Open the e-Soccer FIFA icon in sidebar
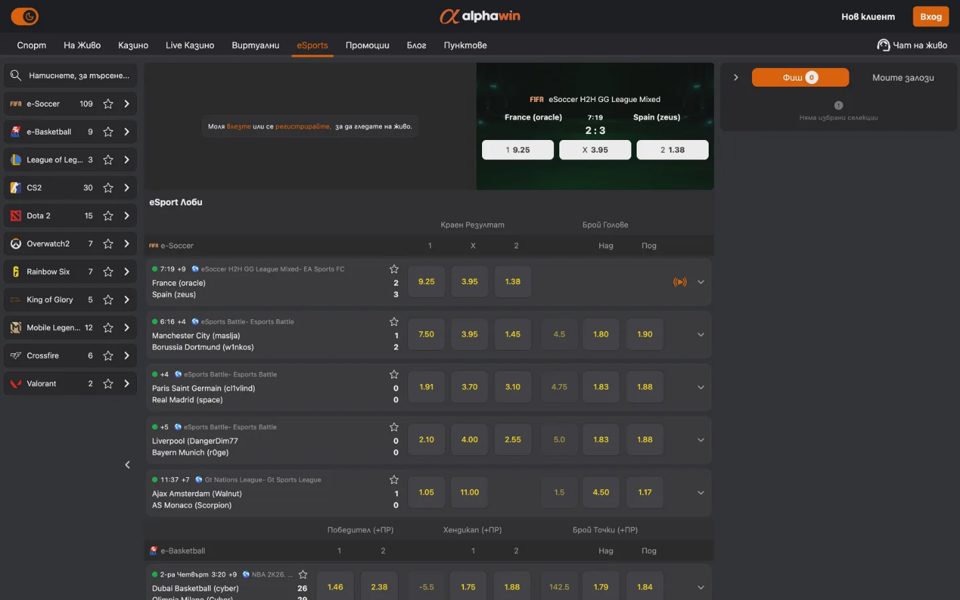 click(16, 104)
